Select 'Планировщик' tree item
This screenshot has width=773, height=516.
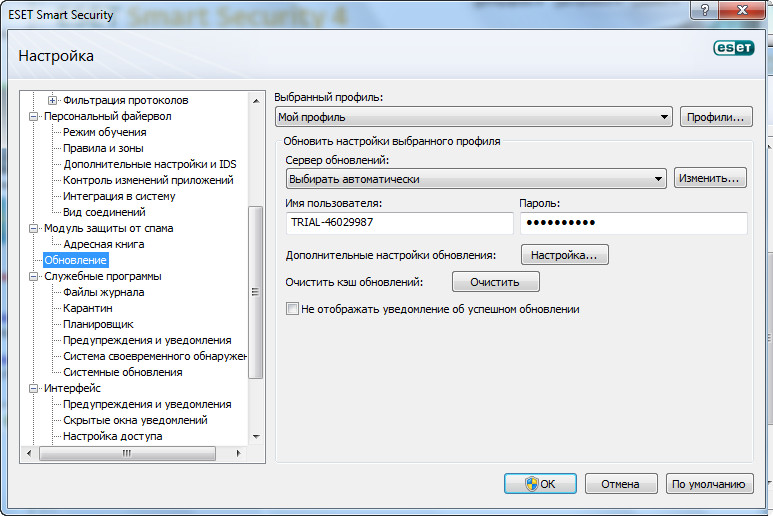click(x=98, y=324)
